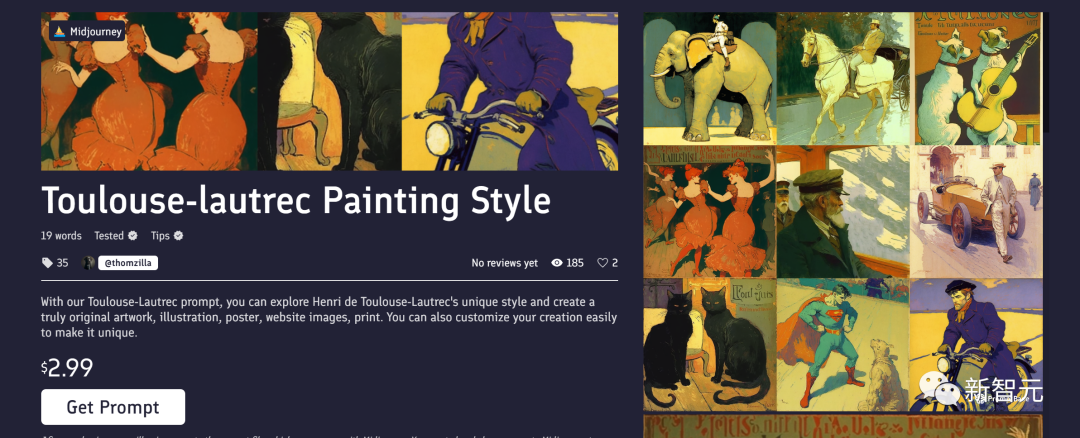Open the elephant rider thumbnail
The image size is (1080, 438).
(x=710, y=79)
